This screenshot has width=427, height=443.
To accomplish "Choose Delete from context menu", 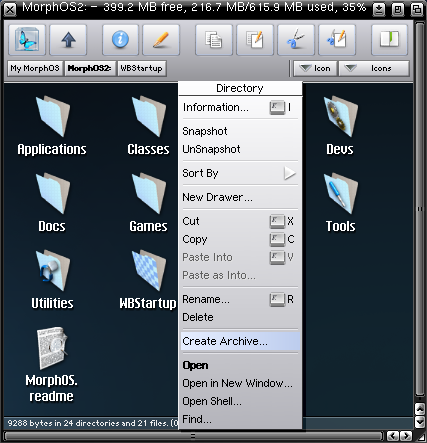I will click(240, 317).
